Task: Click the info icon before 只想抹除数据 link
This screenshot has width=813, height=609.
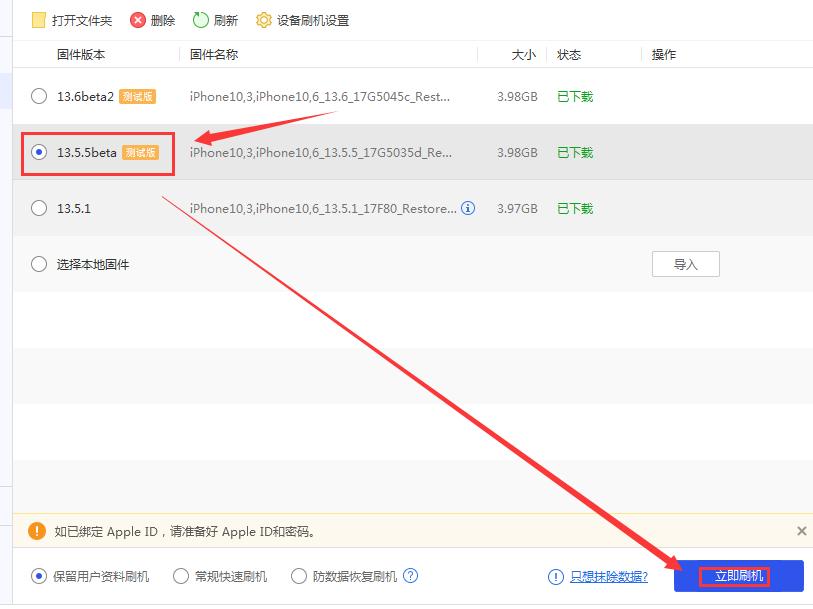Action: (555, 576)
